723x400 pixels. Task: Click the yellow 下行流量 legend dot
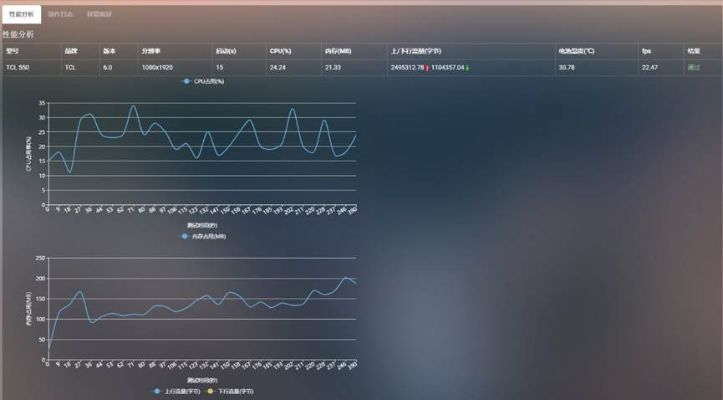[x=211, y=391]
